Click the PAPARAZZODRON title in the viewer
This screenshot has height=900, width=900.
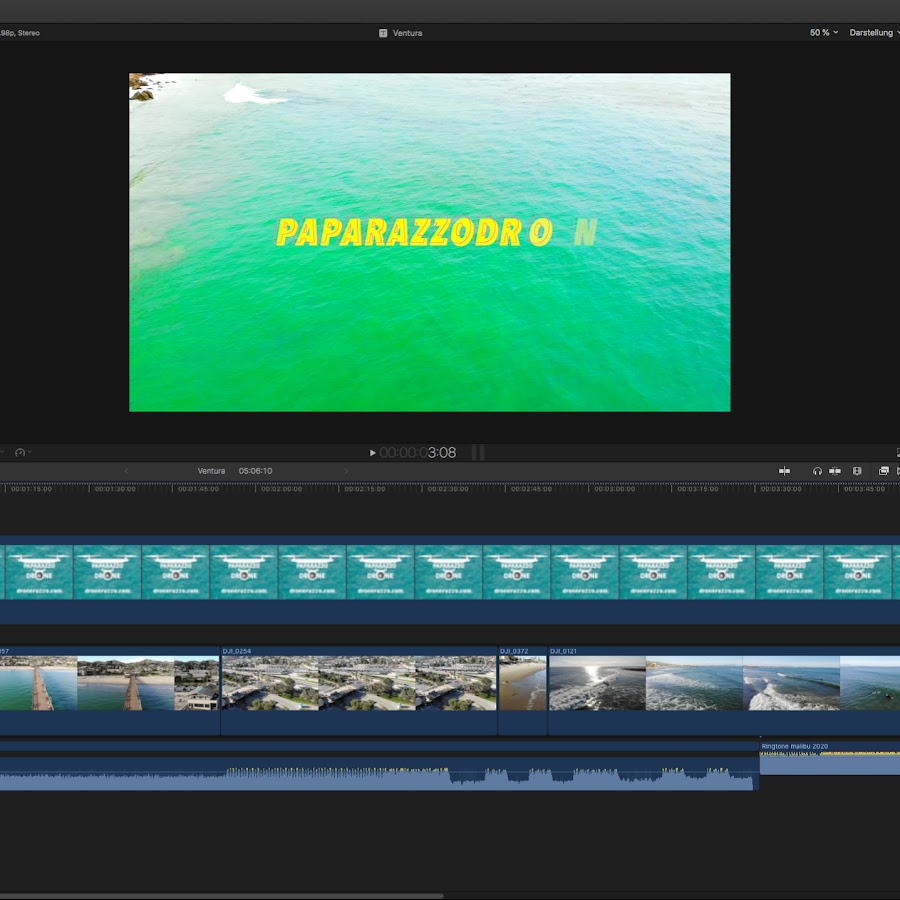point(436,232)
